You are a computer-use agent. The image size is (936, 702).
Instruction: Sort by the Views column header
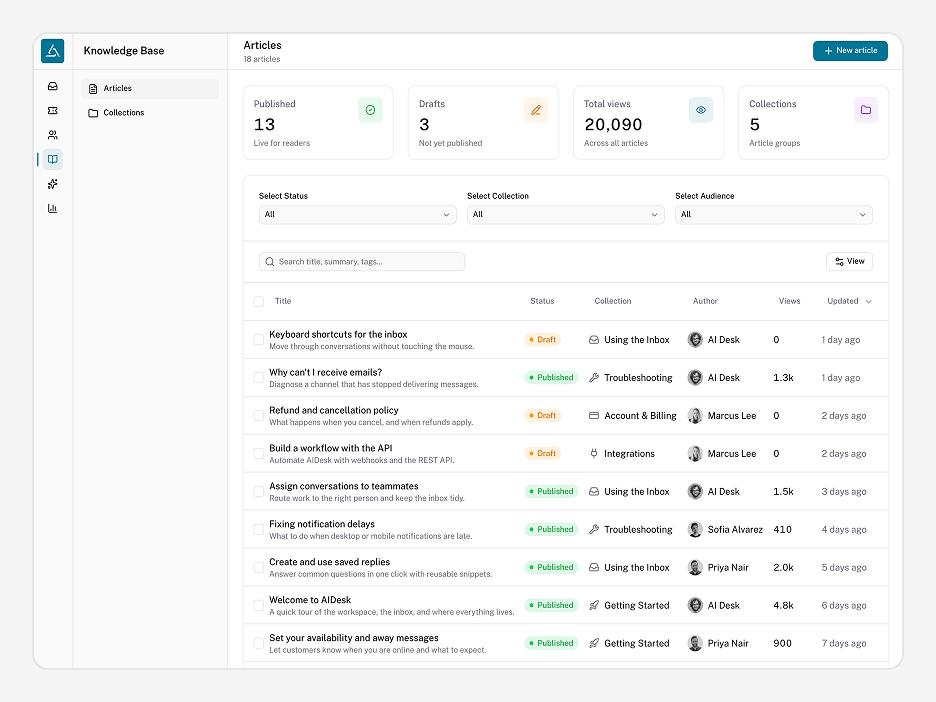[789, 301]
